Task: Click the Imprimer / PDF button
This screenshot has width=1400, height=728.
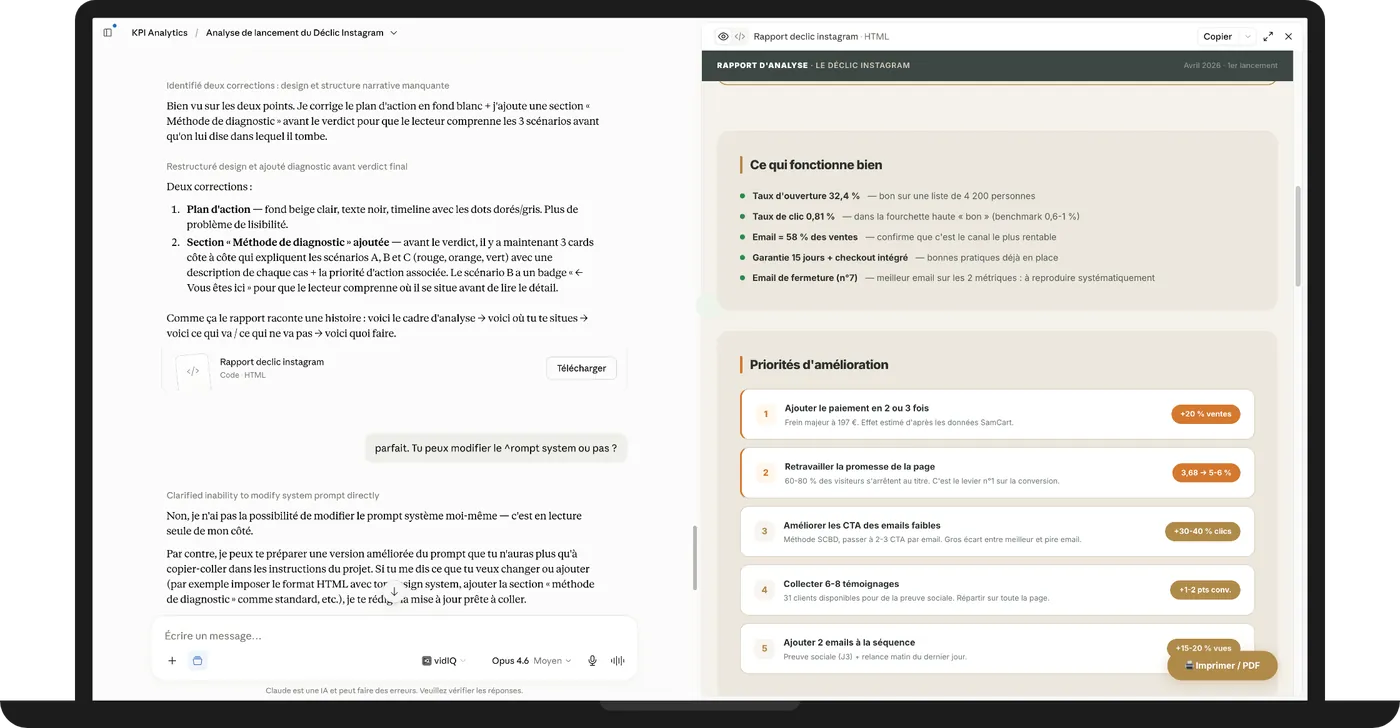Action: pos(1222,666)
